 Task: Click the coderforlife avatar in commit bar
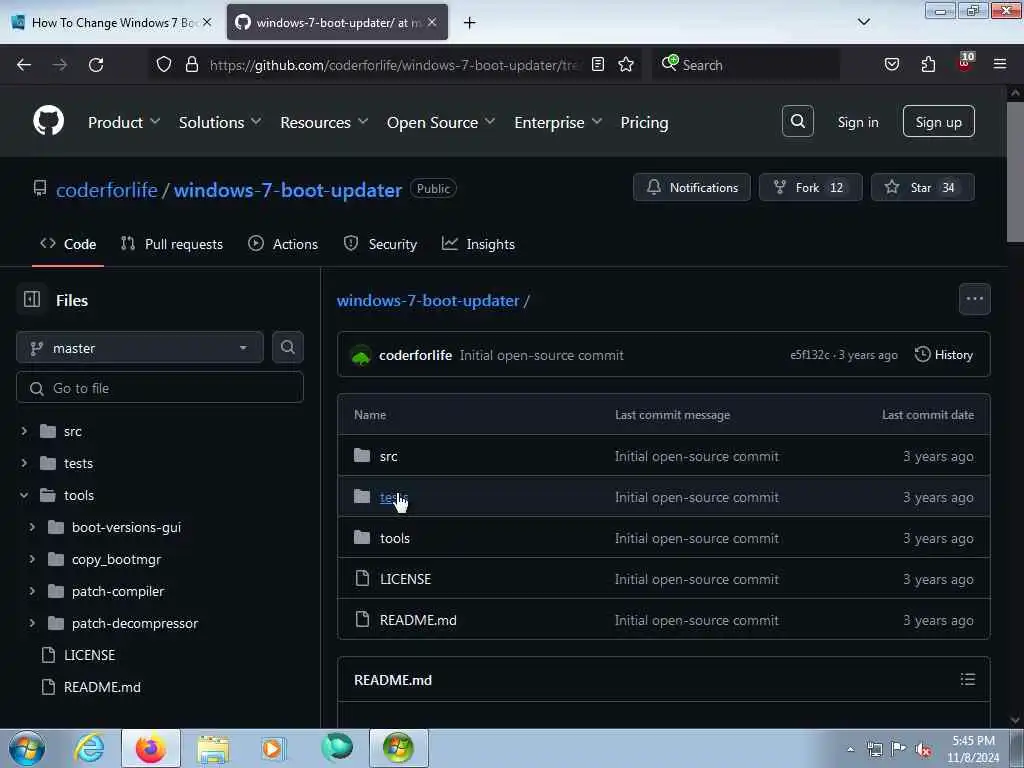point(361,355)
